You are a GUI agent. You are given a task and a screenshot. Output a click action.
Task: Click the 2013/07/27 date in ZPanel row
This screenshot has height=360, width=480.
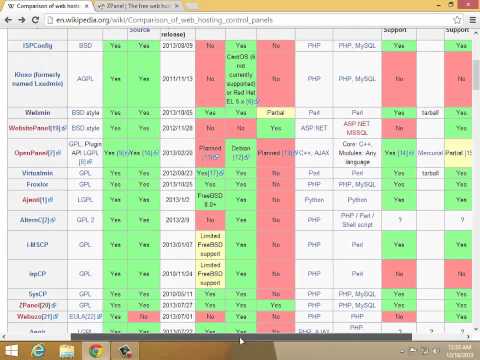(177, 305)
